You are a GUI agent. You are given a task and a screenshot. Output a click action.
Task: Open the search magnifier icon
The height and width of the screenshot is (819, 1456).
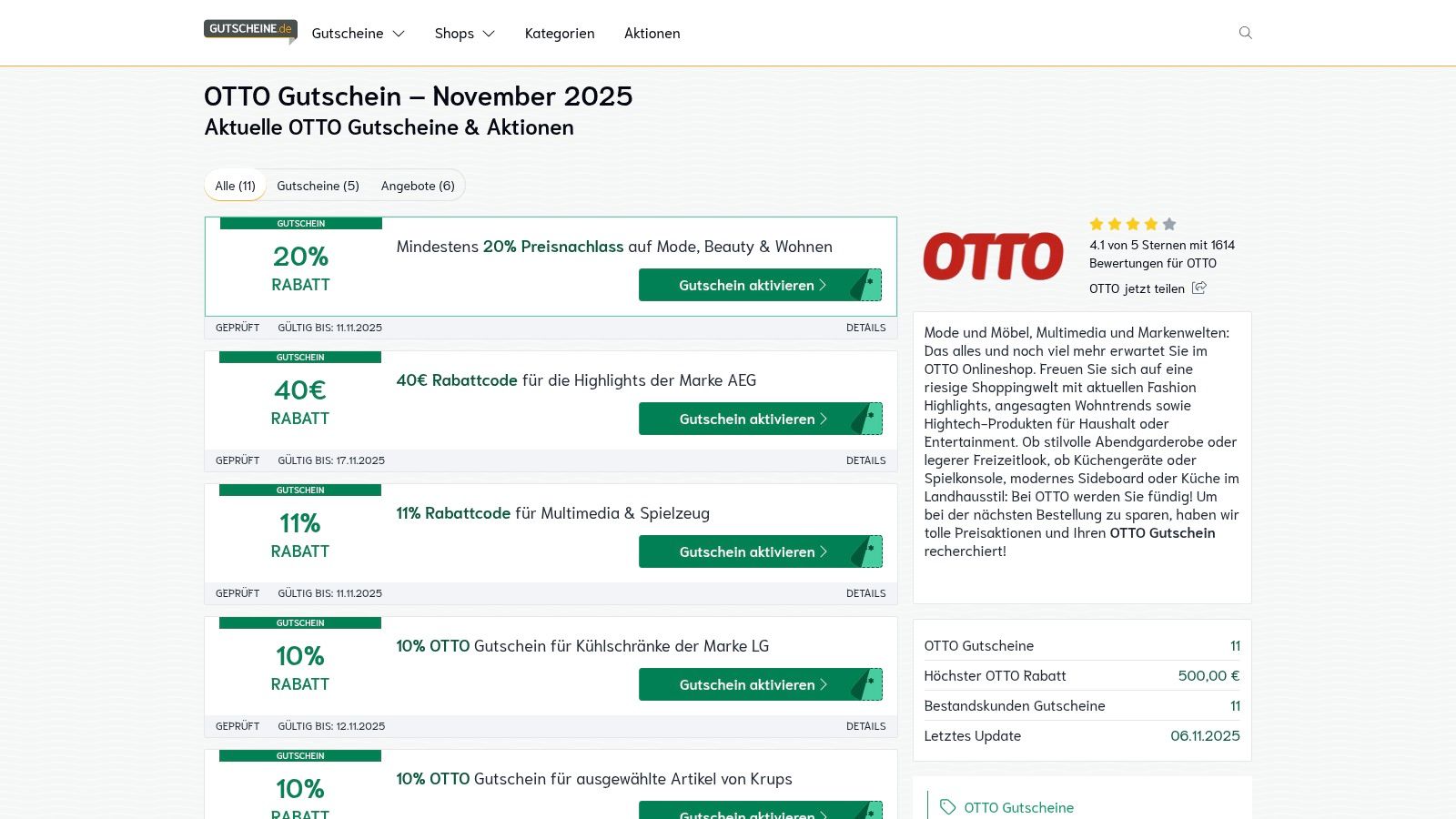click(1245, 33)
